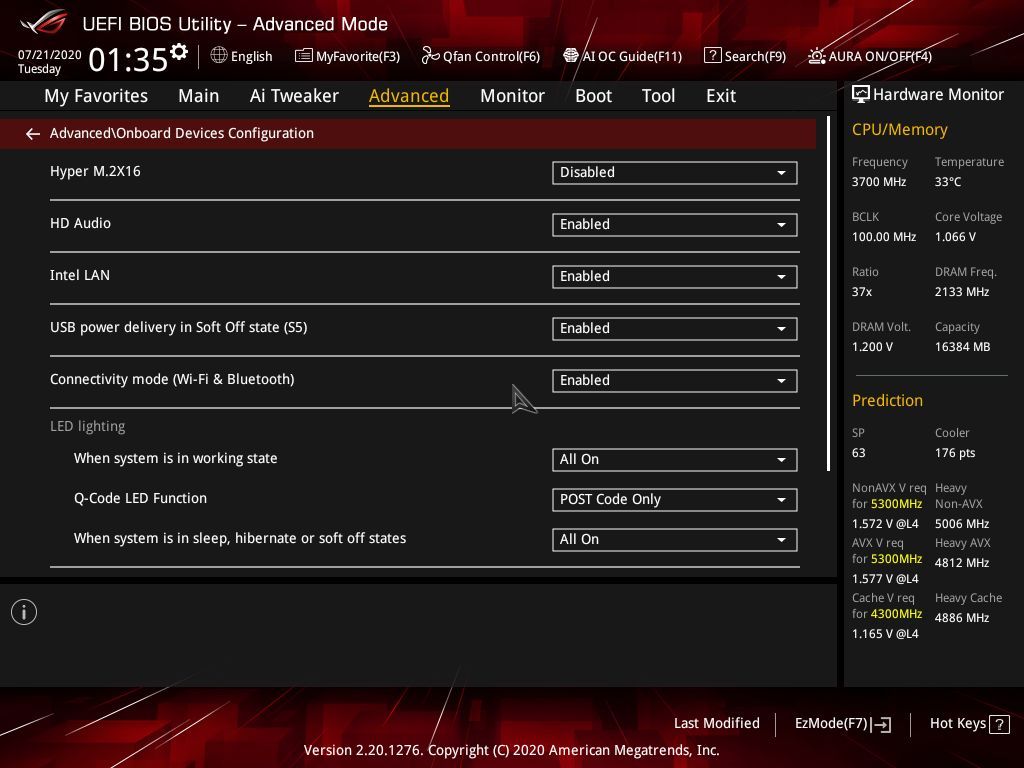Click the 176 pts cooler value
Image resolution: width=1024 pixels, height=768 pixels.
tap(955, 453)
